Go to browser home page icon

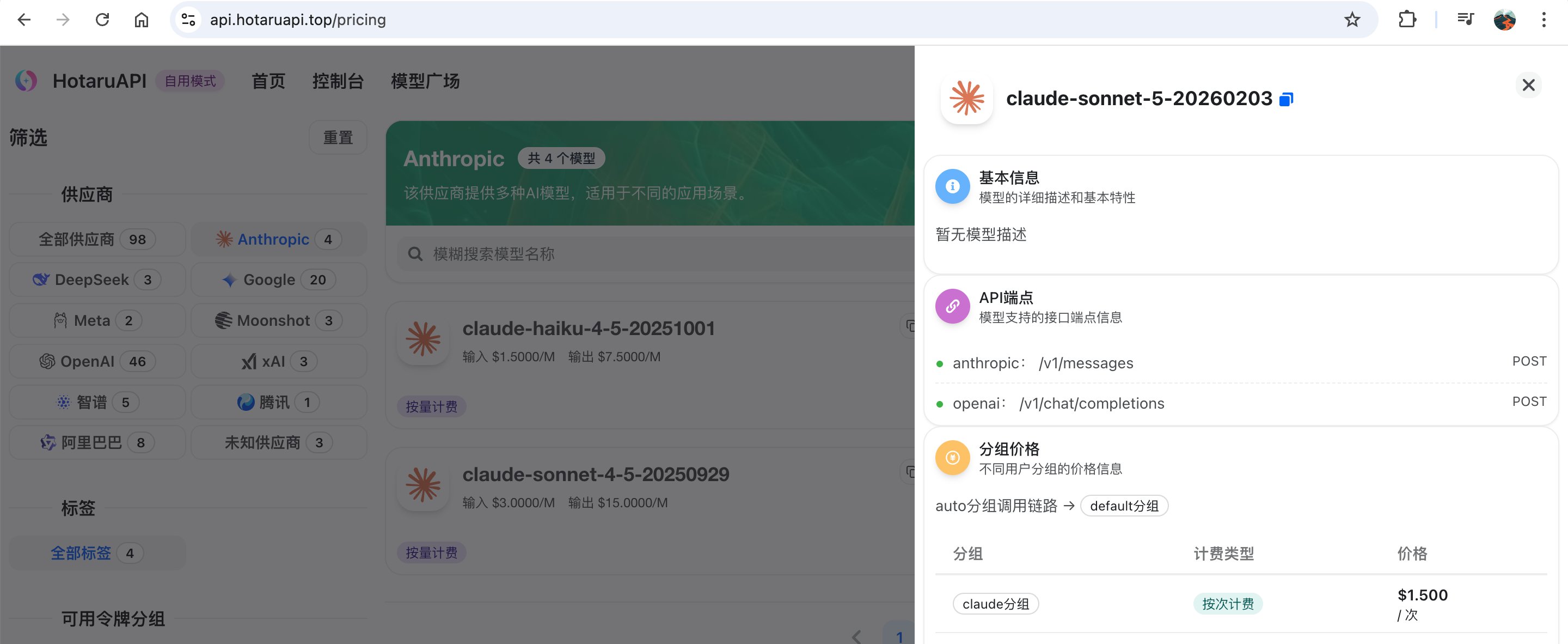pyautogui.click(x=141, y=20)
